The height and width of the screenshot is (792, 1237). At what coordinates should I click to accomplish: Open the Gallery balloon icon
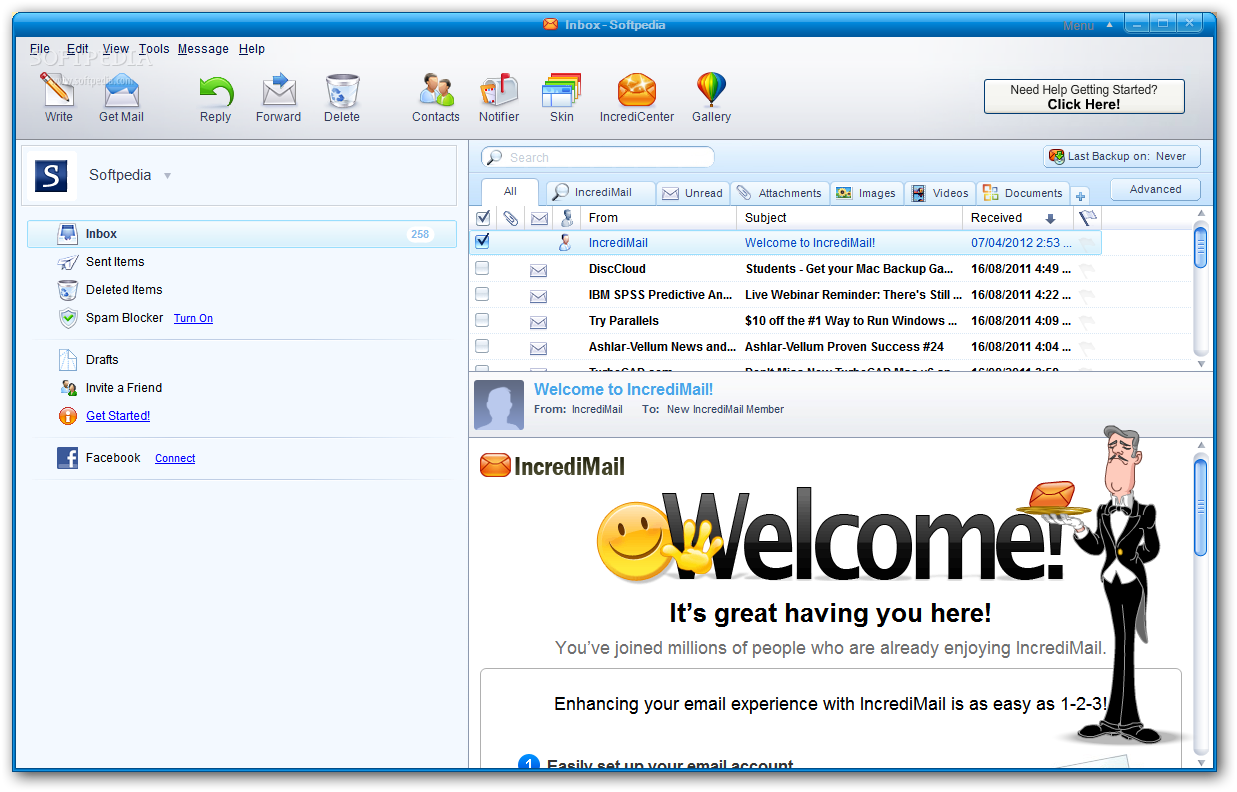[x=711, y=90]
